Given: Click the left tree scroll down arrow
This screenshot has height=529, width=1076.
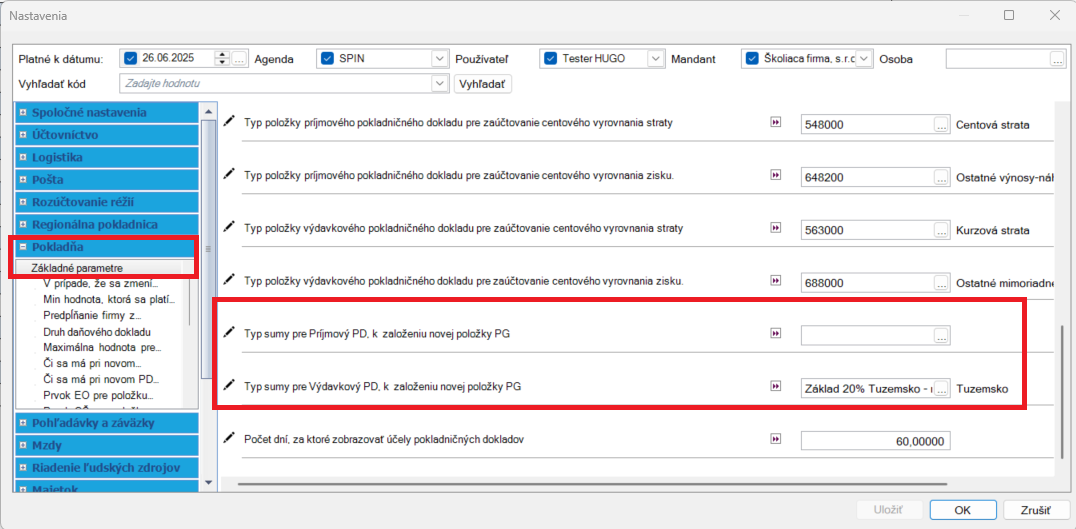Looking at the screenshot, I should coord(209,482).
